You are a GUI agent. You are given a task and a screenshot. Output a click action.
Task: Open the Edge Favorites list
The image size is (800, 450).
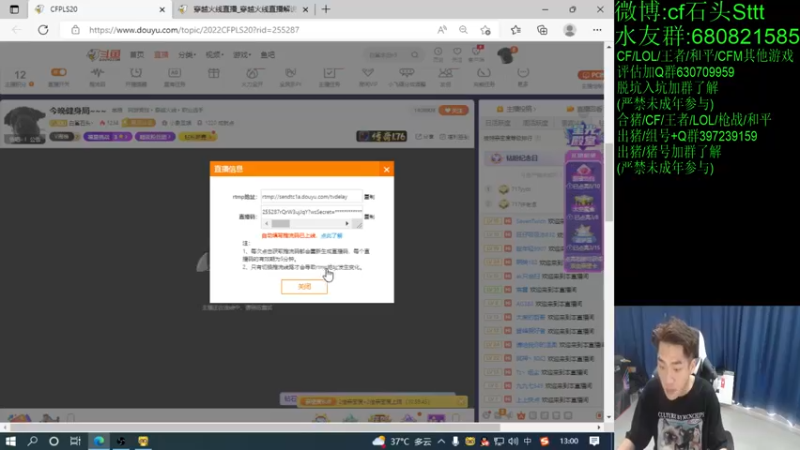click(x=516, y=30)
